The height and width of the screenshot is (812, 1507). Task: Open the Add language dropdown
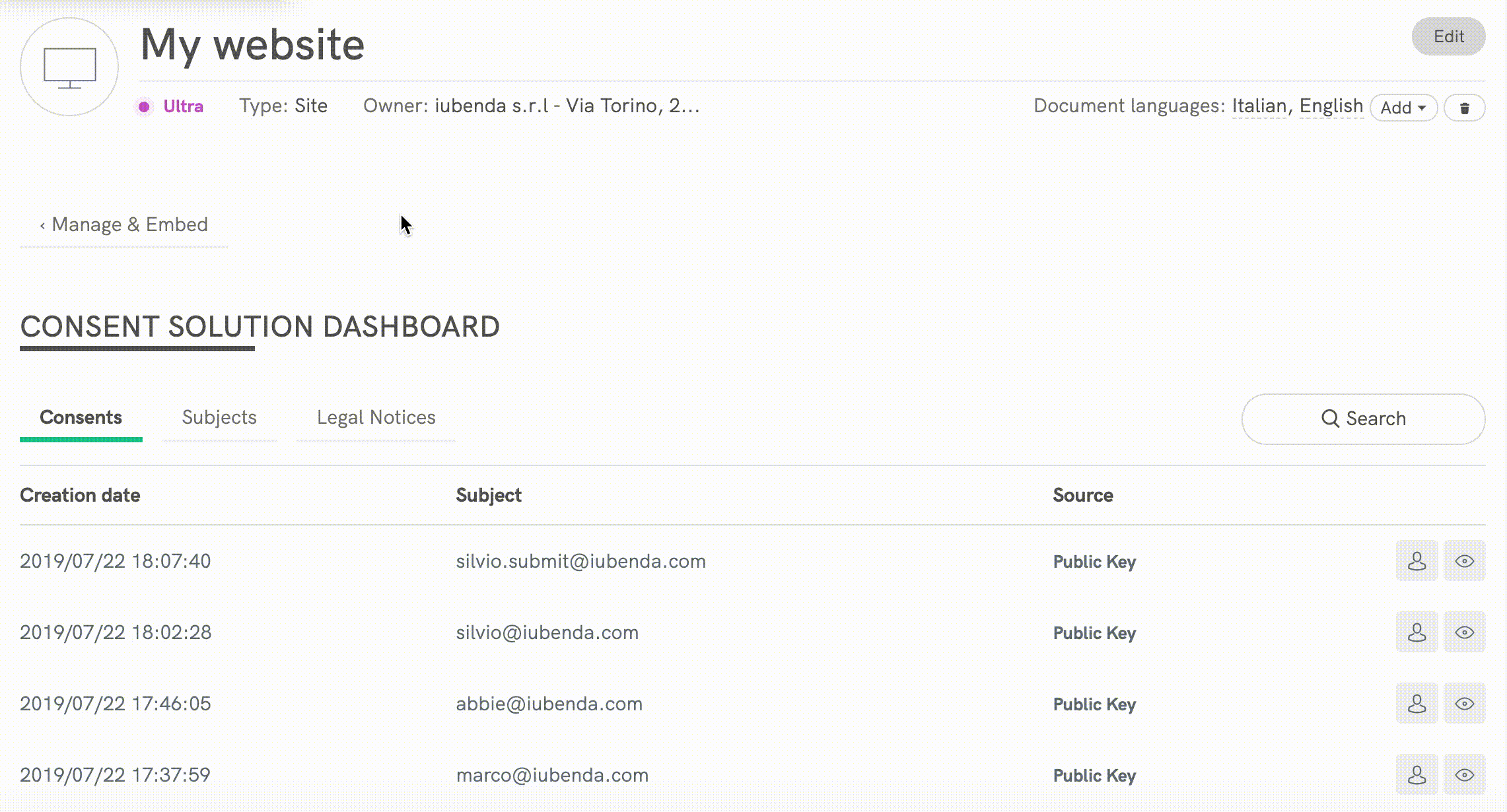1403,108
